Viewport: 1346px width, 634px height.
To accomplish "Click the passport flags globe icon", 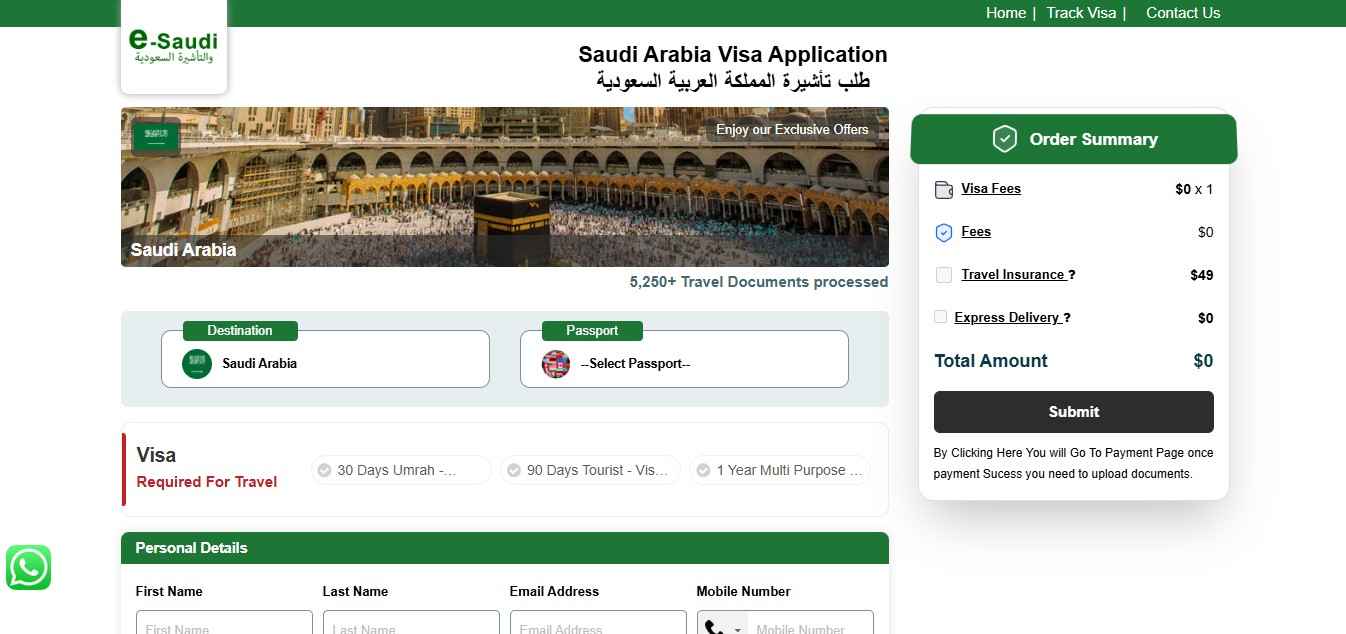I will [x=556, y=363].
